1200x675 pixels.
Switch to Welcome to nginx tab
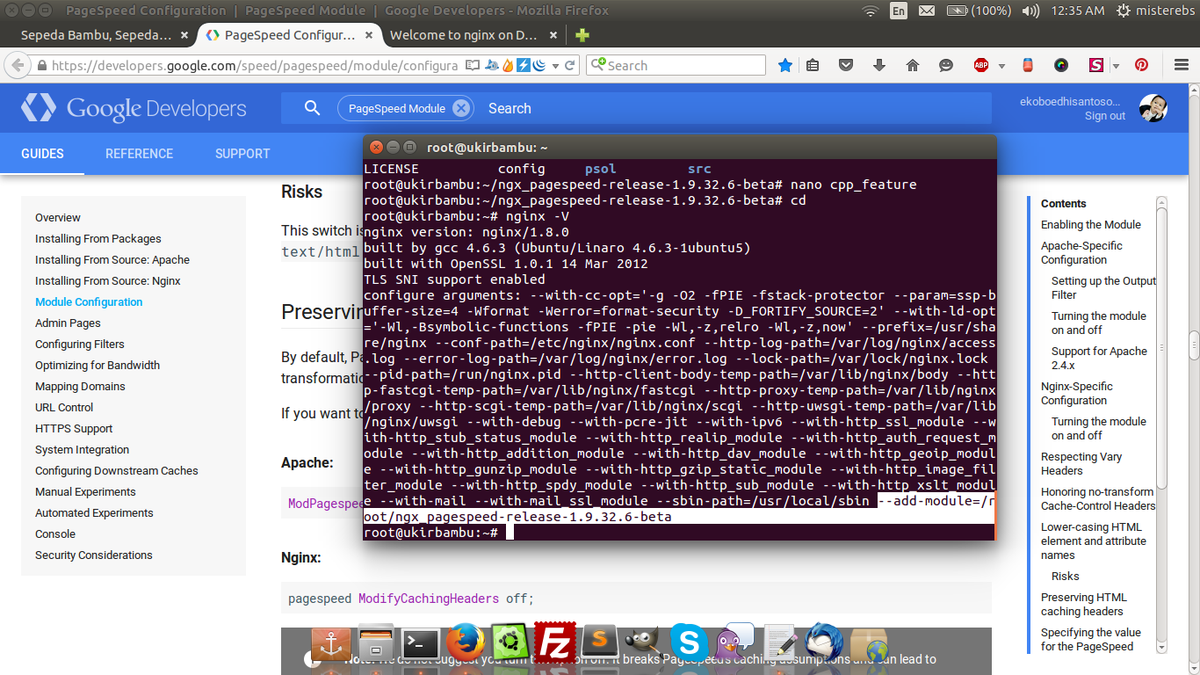(464, 35)
